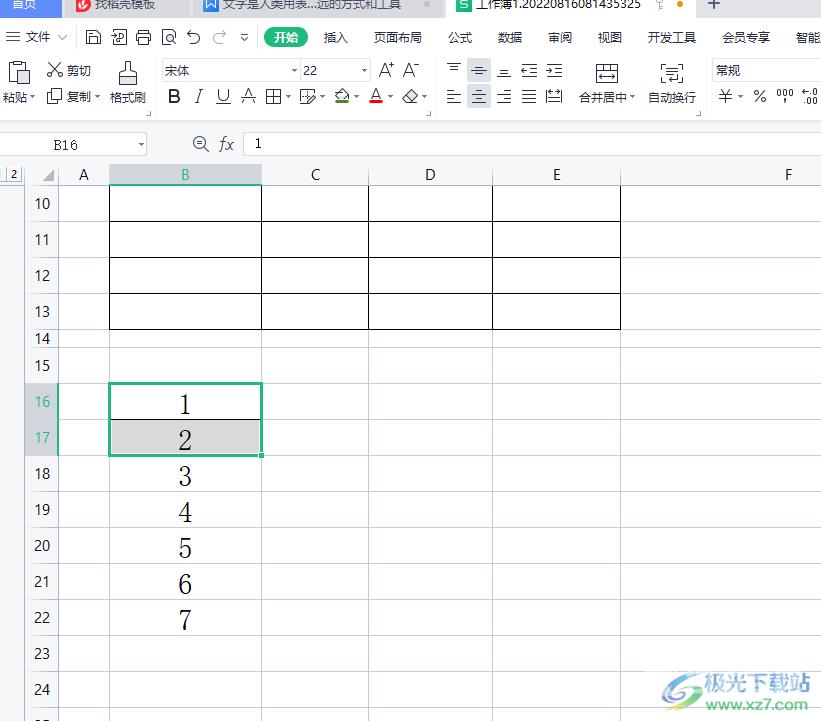Viewport: 821px width, 721px height.
Task: Toggle horizontal center alignment
Action: point(479,96)
